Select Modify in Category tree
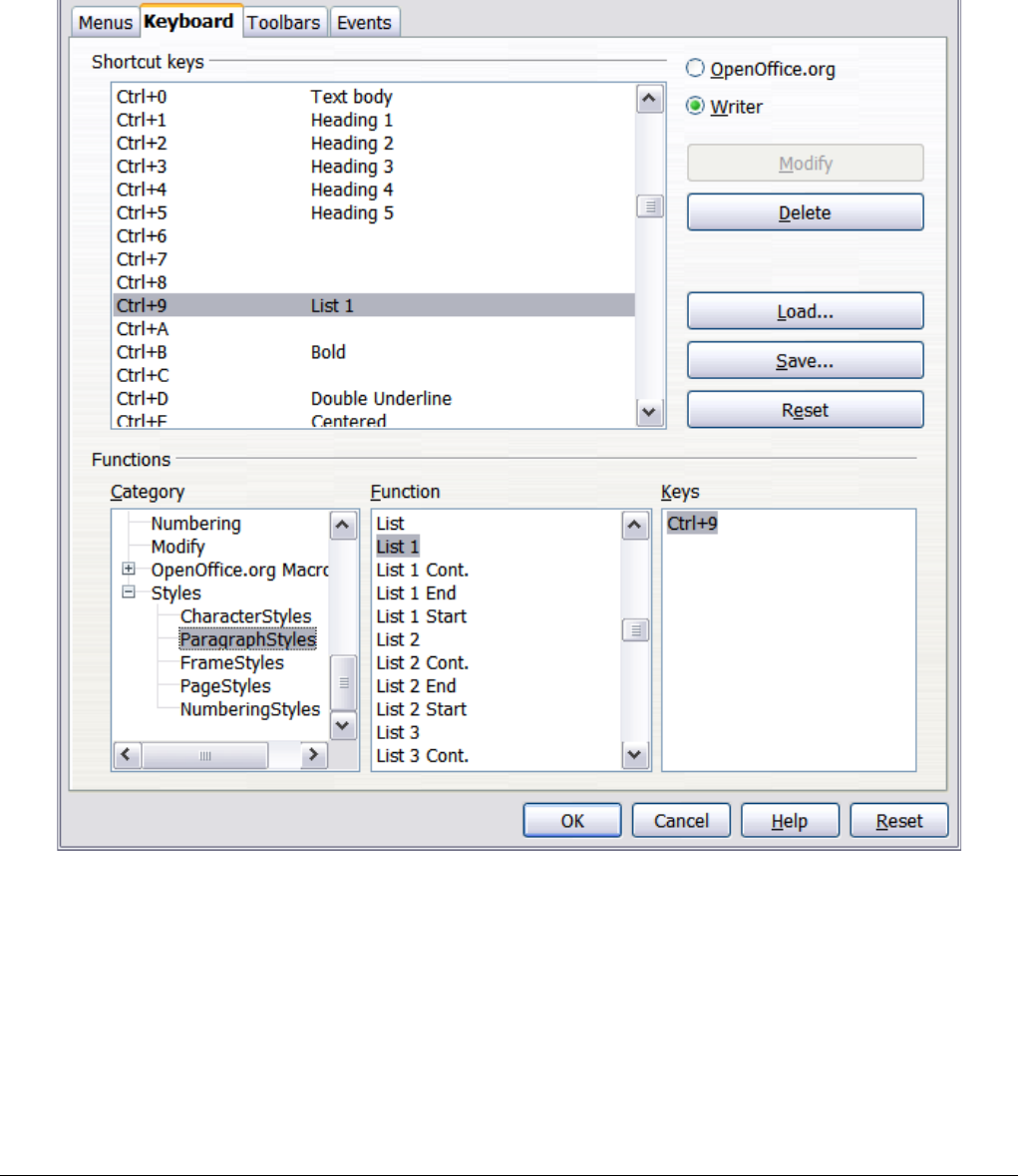The height and width of the screenshot is (1176, 1018). point(177,547)
